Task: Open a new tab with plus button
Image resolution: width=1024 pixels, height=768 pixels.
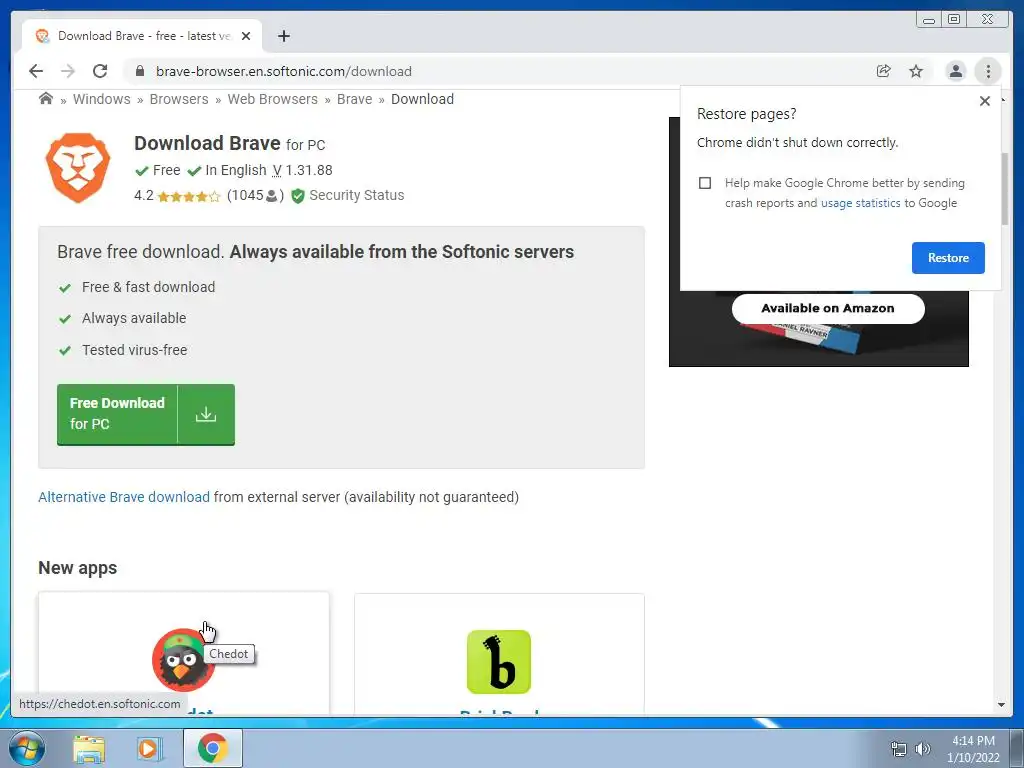Action: [283, 36]
